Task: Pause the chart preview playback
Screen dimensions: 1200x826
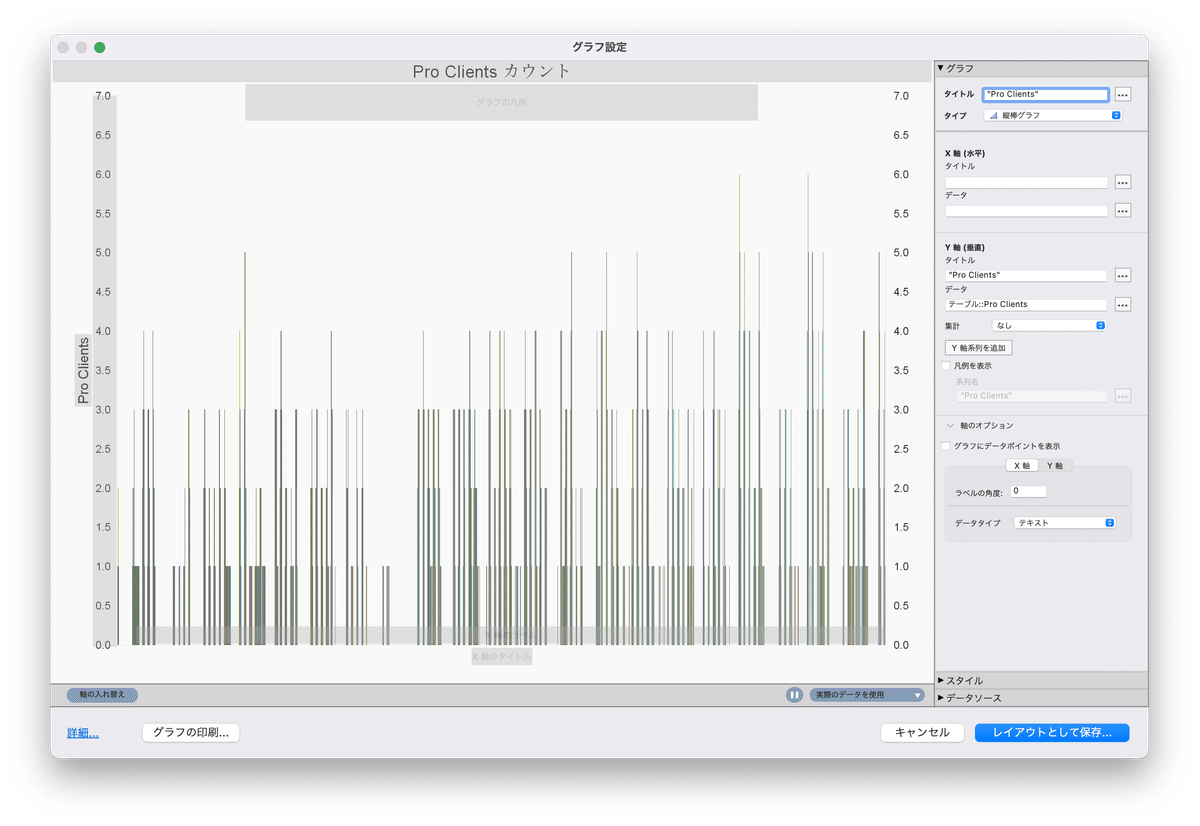Action: (x=794, y=694)
